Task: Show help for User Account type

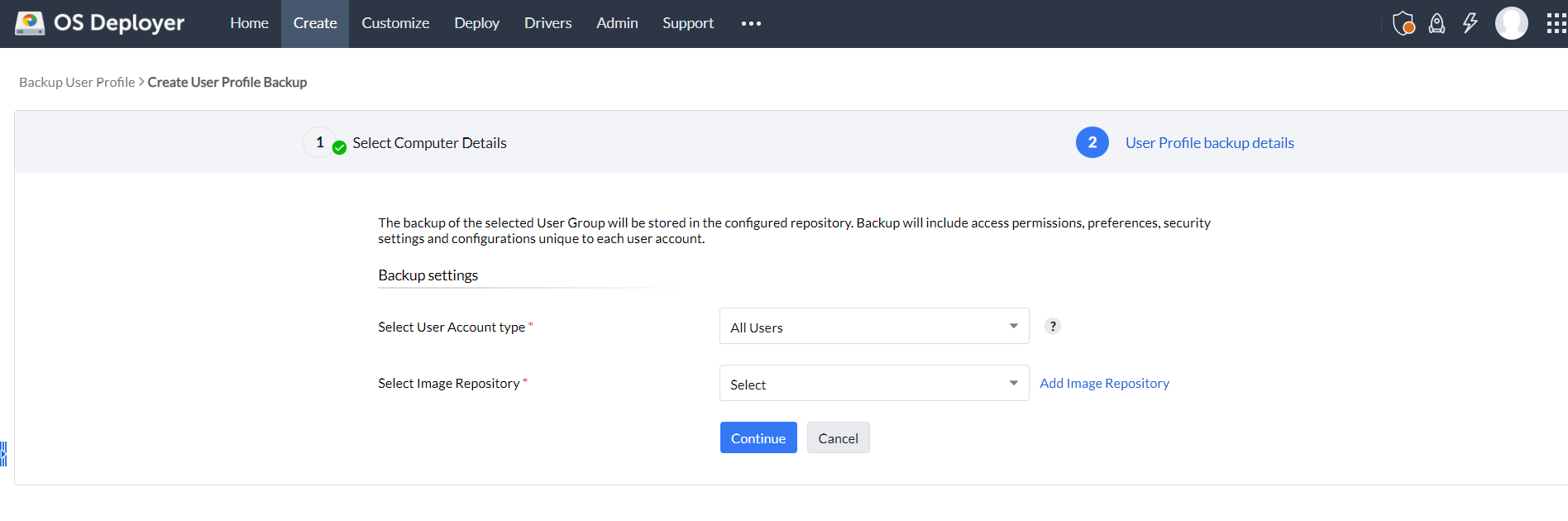Action: (x=1053, y=326)
